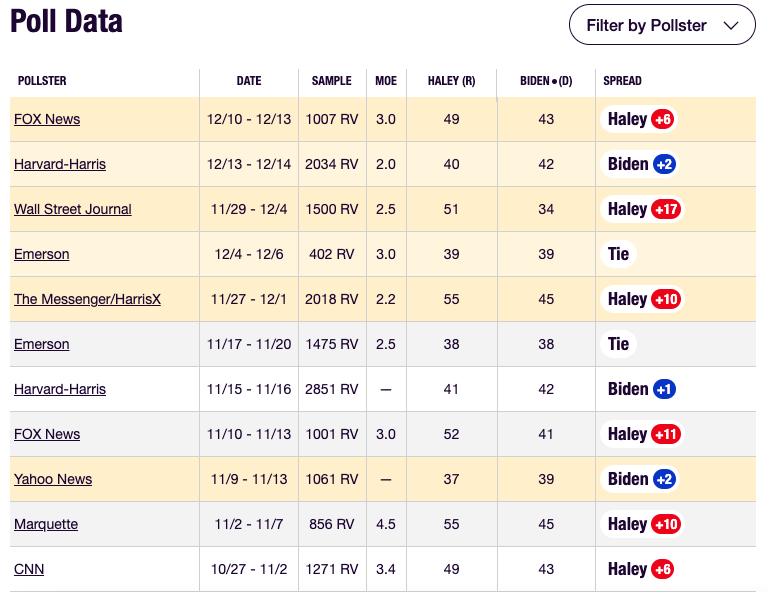This screenshot has height=592, width=768.
Task: Click the sample cell 2851 RV
Action: pyautogui.click(x=332, y=389)
